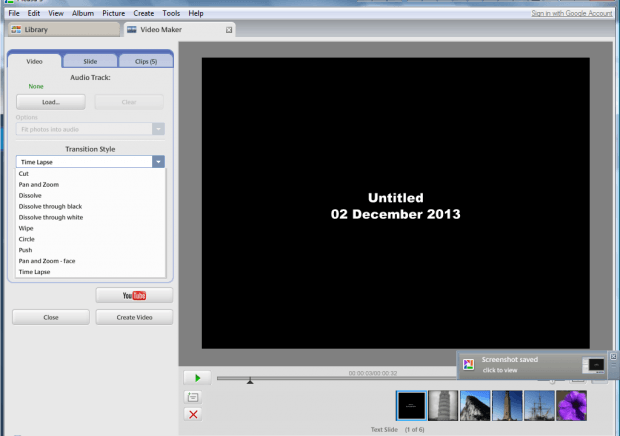
Task: Close the Video Maker tab
Action: (229, 30)
